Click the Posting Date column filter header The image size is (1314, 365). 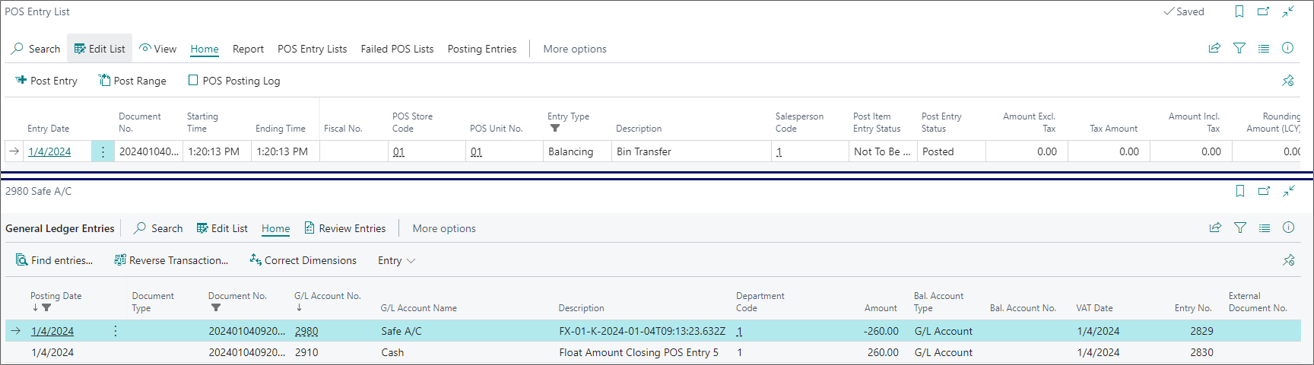(x=56, y=301)
